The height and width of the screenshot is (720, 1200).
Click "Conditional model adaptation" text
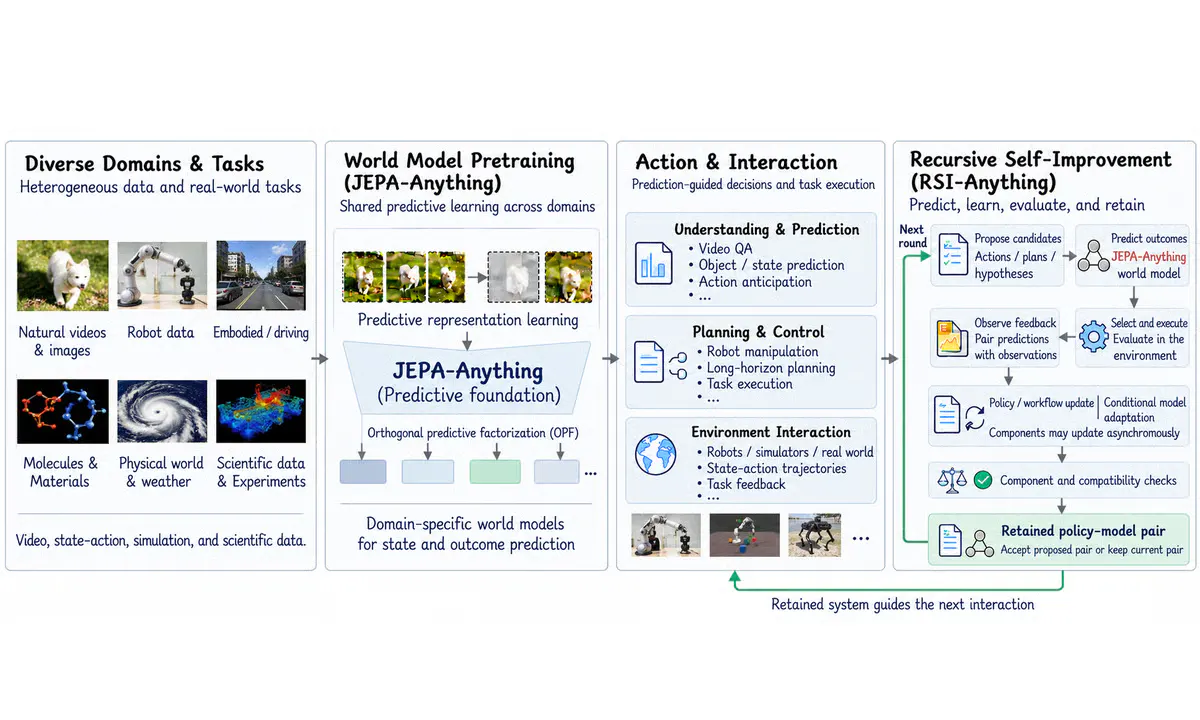[x=1143, y=410]
